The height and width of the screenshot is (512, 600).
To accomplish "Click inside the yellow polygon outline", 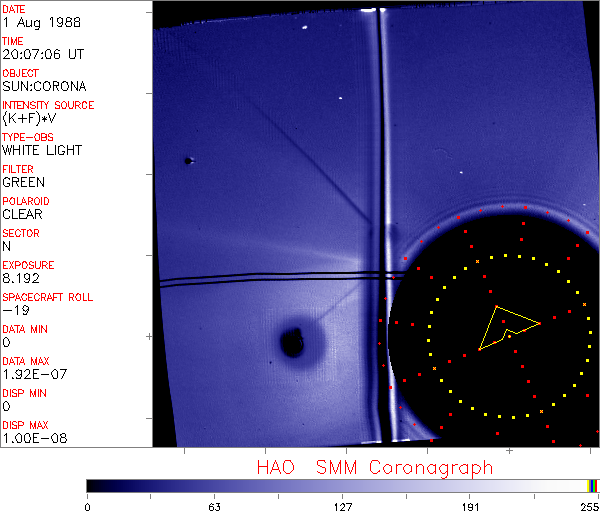I will click(498, 324).
